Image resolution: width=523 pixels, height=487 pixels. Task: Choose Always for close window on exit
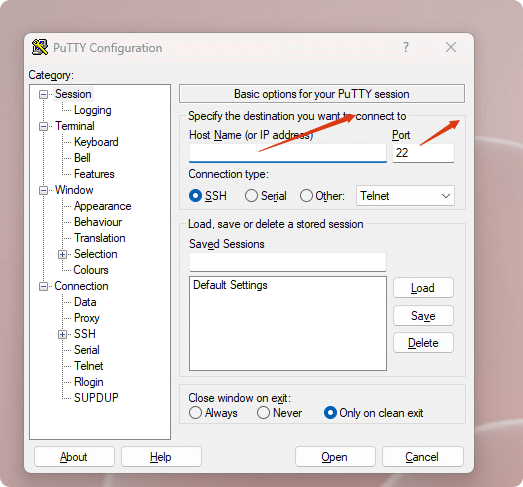click(195, 413)
